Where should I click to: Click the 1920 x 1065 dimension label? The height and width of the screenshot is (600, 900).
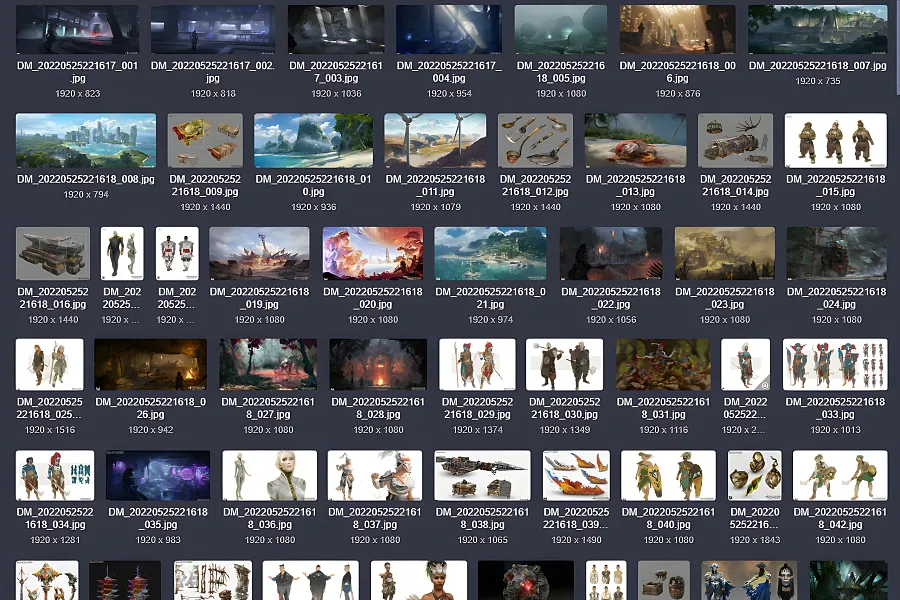(482, 540)
